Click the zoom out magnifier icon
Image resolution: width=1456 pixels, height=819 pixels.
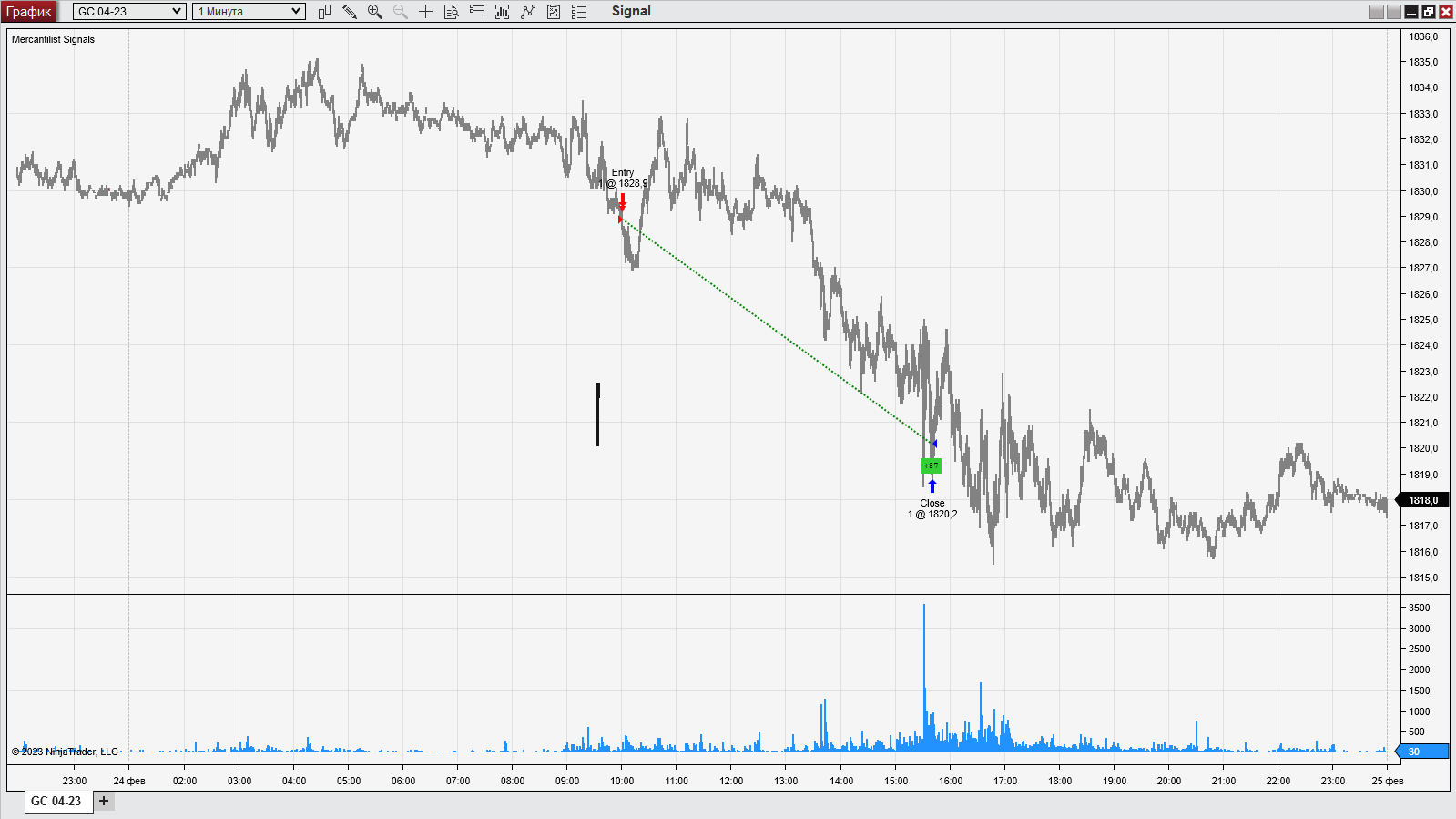pos(401,12)
